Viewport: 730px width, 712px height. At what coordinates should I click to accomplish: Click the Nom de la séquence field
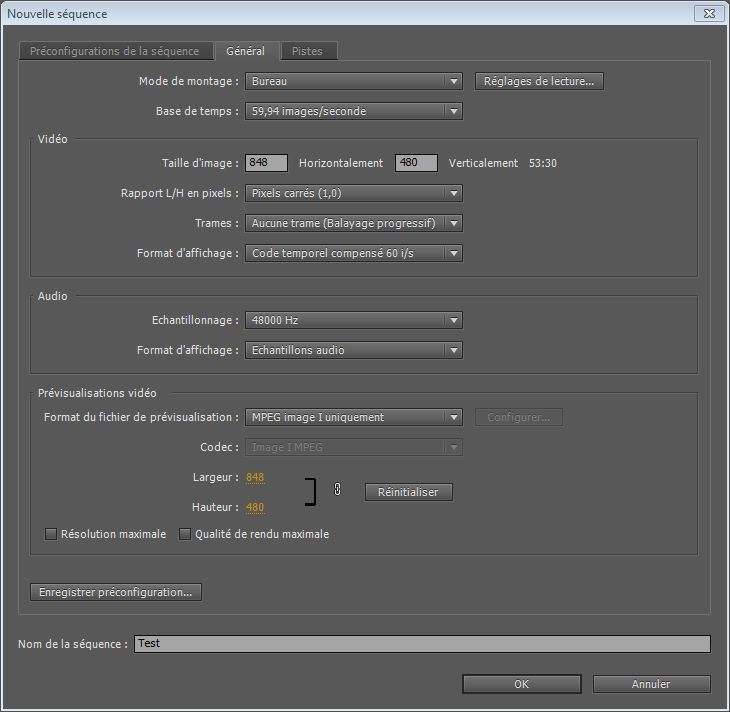coord(422,644)
